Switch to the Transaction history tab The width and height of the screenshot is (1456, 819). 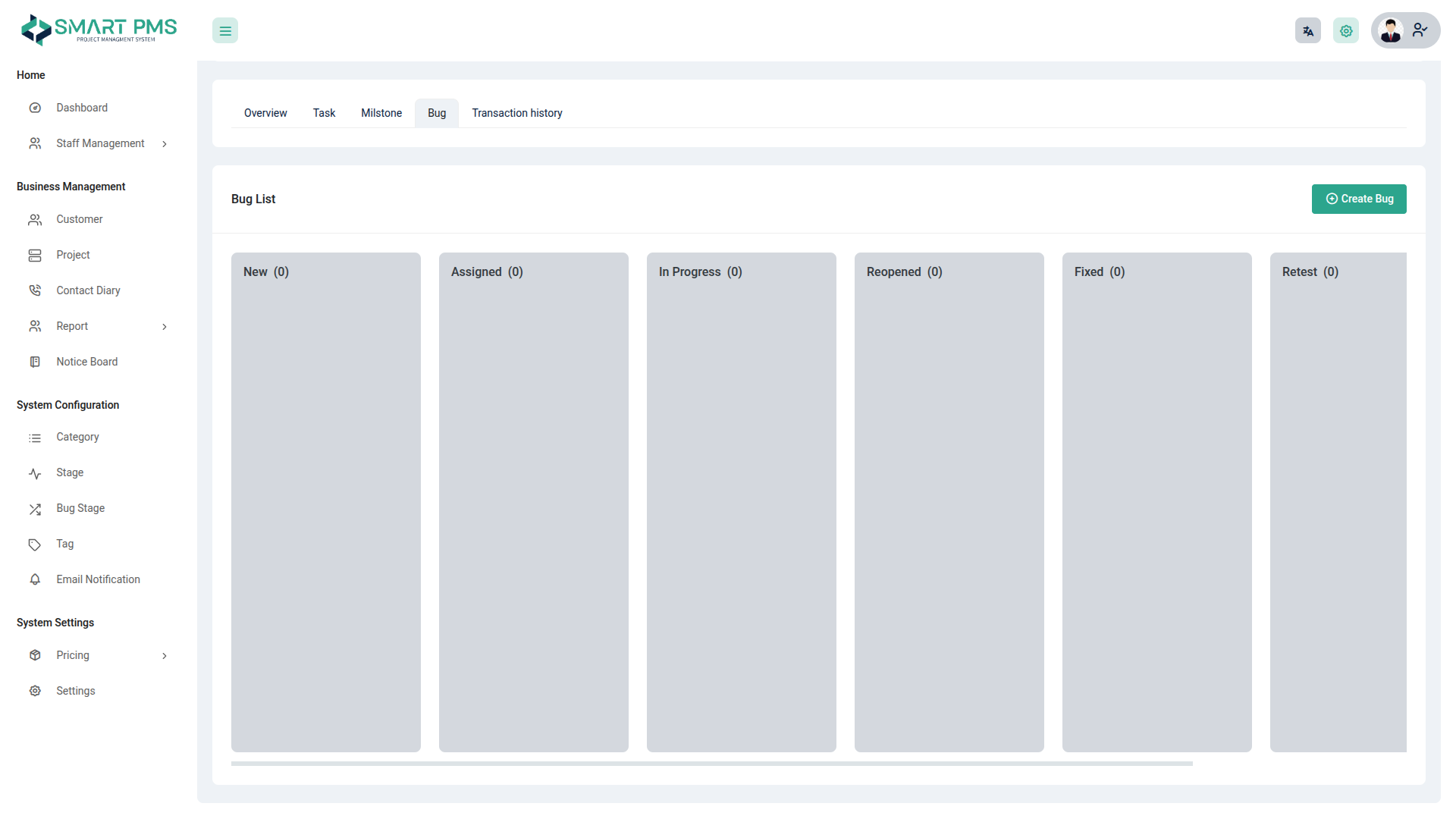click(516, 113)
